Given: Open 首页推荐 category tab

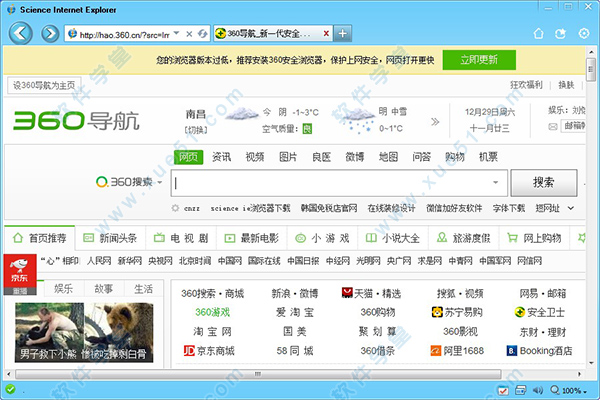Looking at the screenshot, I should [40, 238].
